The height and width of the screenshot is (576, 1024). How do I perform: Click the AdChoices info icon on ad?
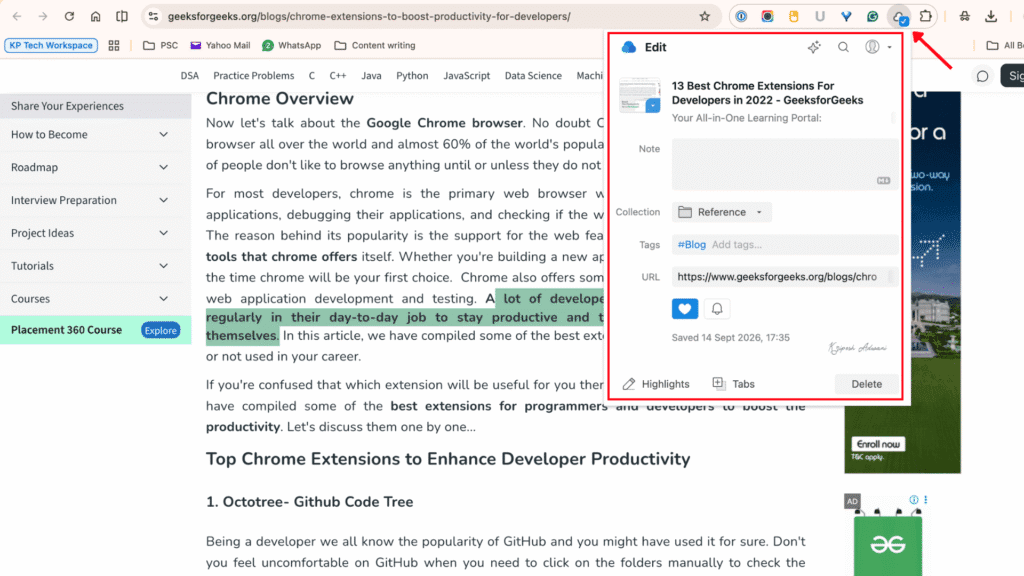pos(914,500)
